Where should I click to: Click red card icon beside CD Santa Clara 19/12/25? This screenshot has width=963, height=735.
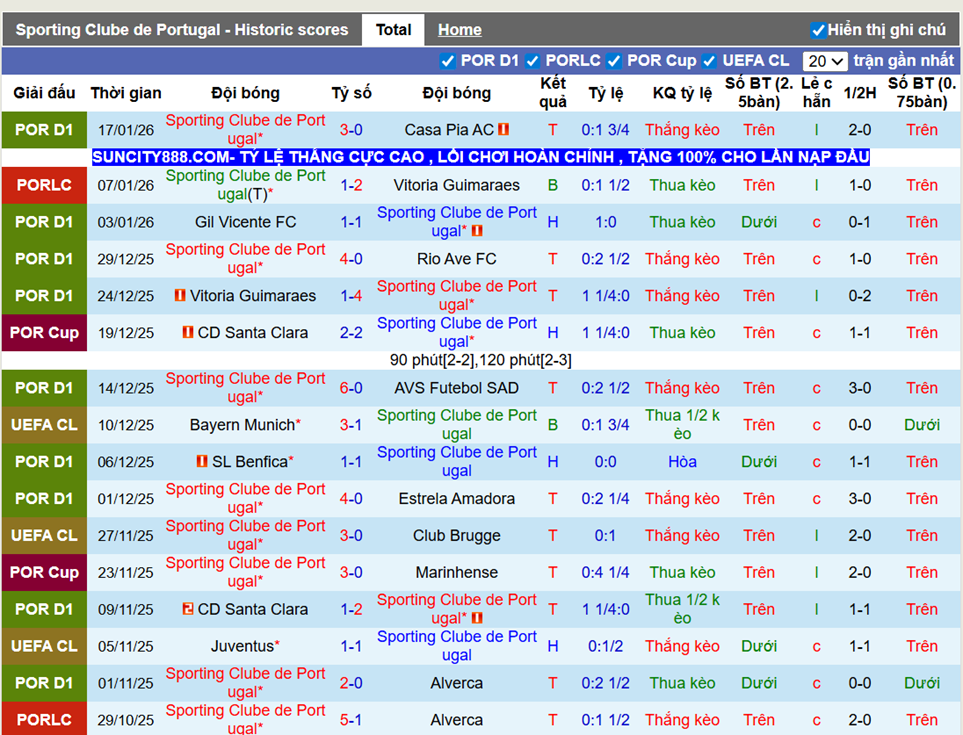point(188,332)
